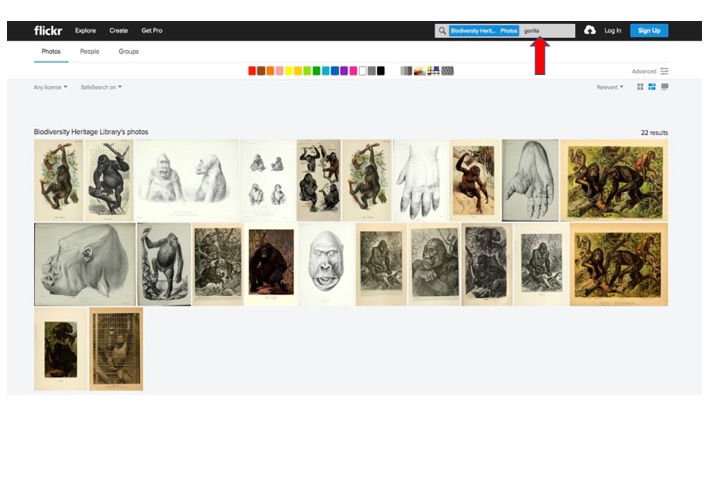Viewport: 720px width, 480px height.
Task: Open the Relevant sort dropdown
Action: (x=610, y=87)
